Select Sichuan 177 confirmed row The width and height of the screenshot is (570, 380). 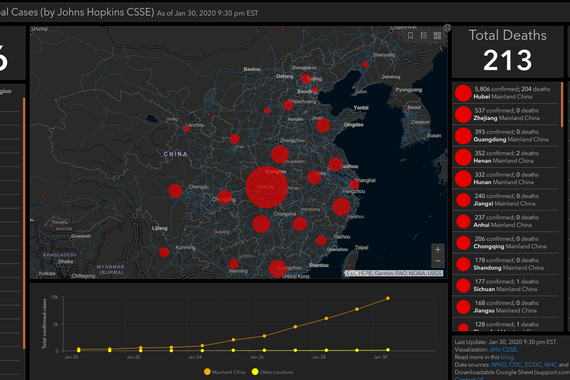[505, 285]
